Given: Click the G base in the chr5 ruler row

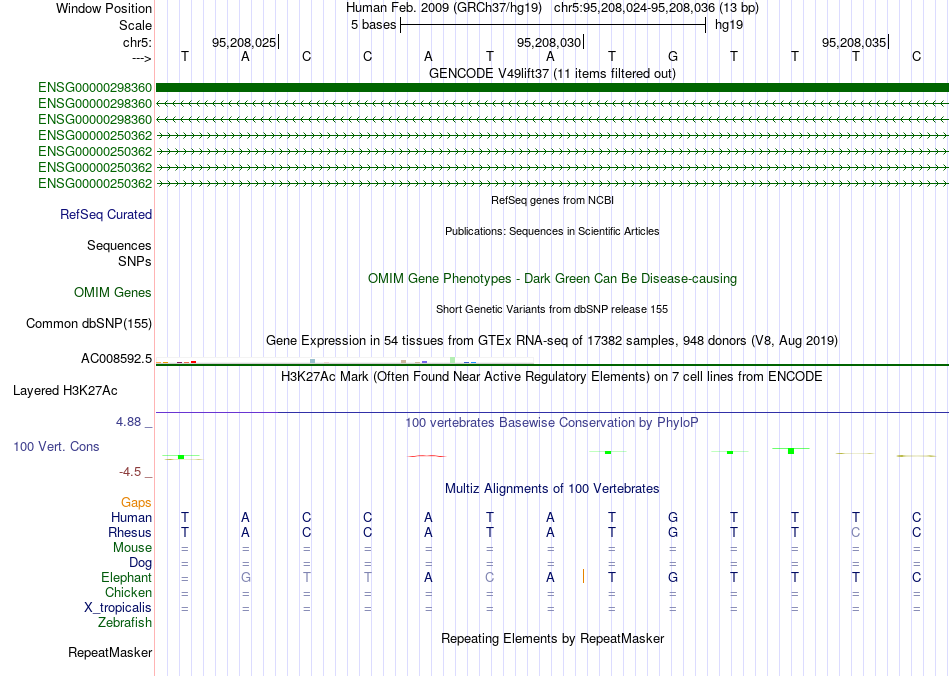Looking at the screenshot, I should (673, 56).
